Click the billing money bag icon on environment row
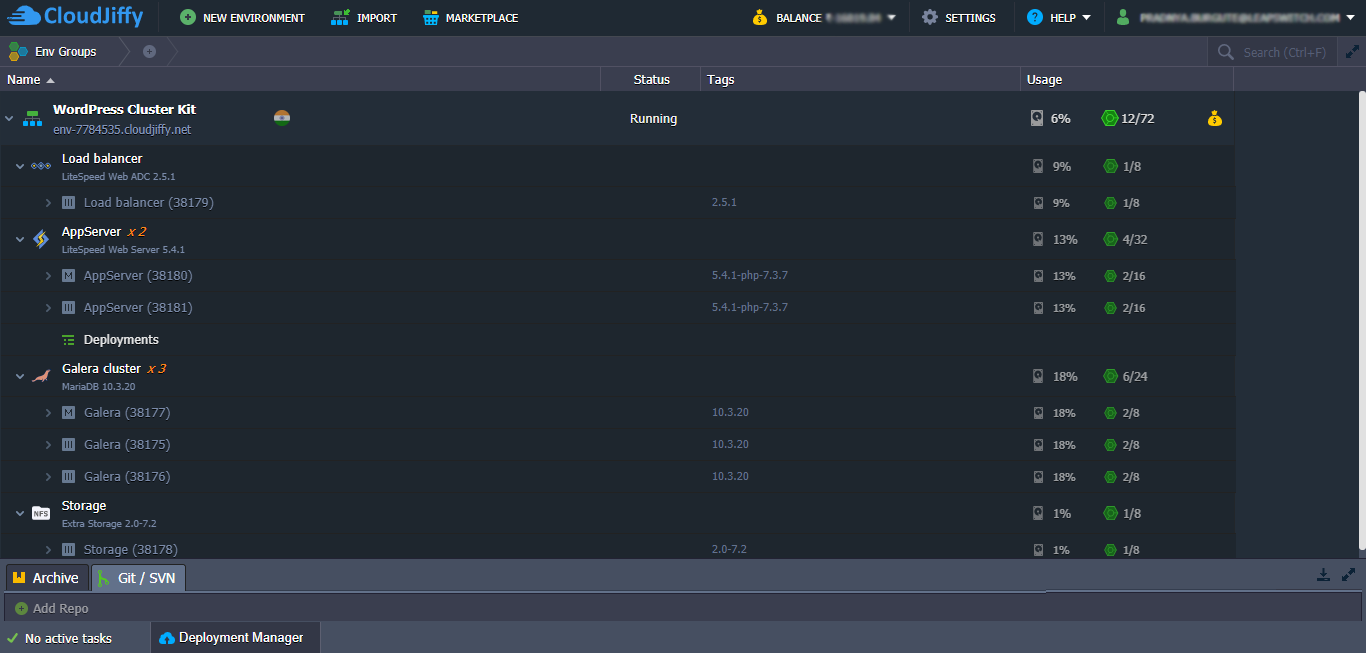Viewport: 1366px width, 653px height. (1214, 118)
